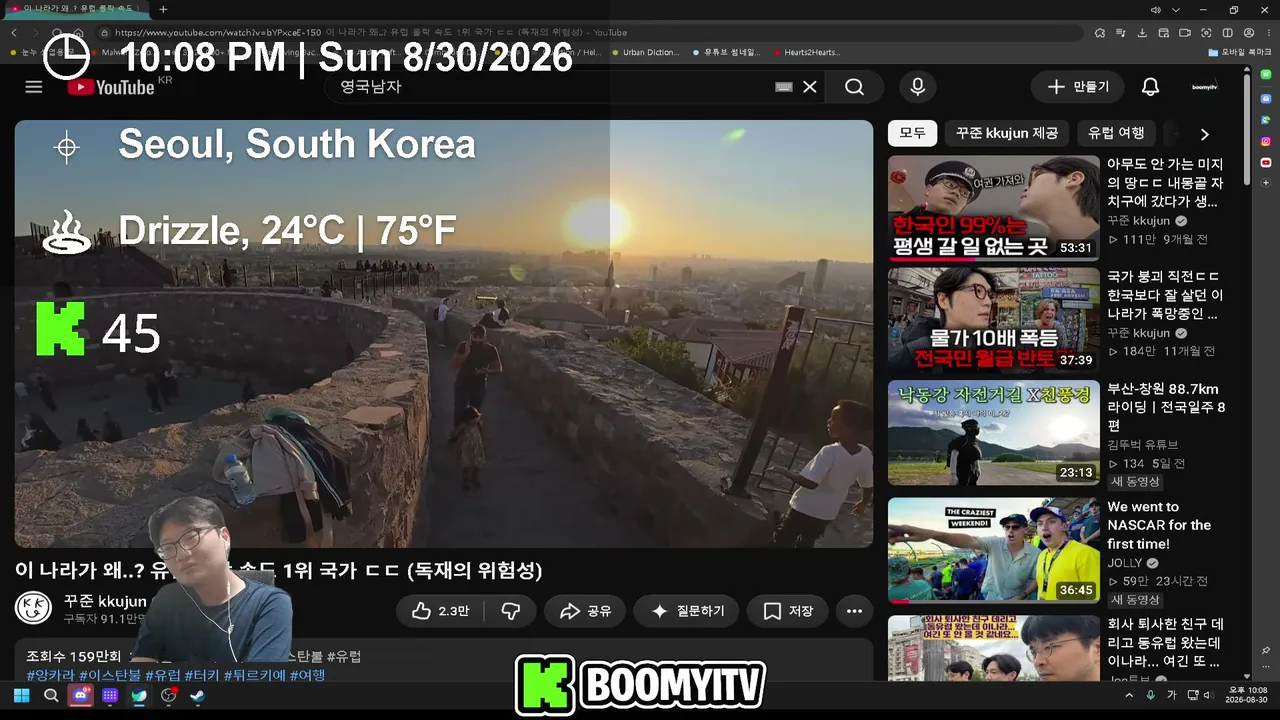
Task: Open the 질문하기 ask button
Action: (687, 611)
